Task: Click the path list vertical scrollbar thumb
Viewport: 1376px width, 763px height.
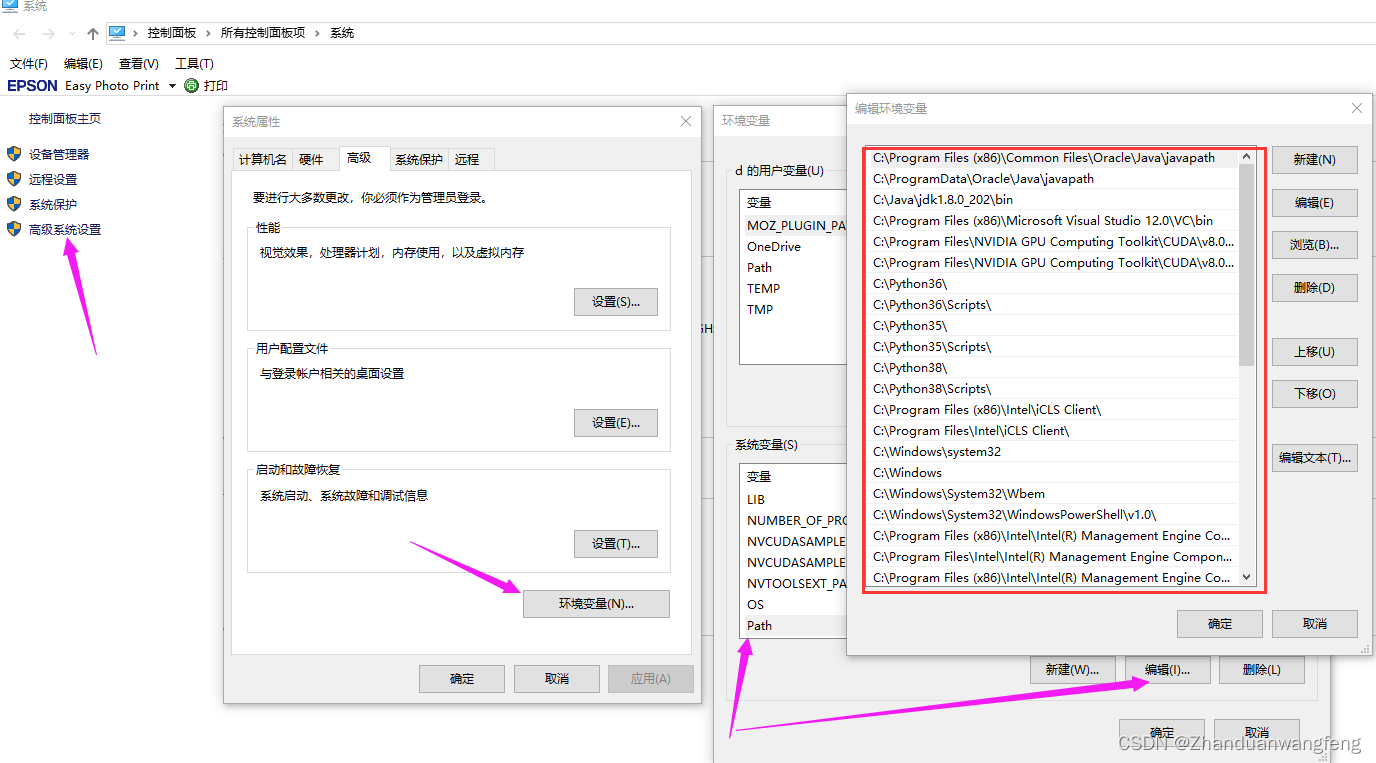Action: (x=1246, y=265)
